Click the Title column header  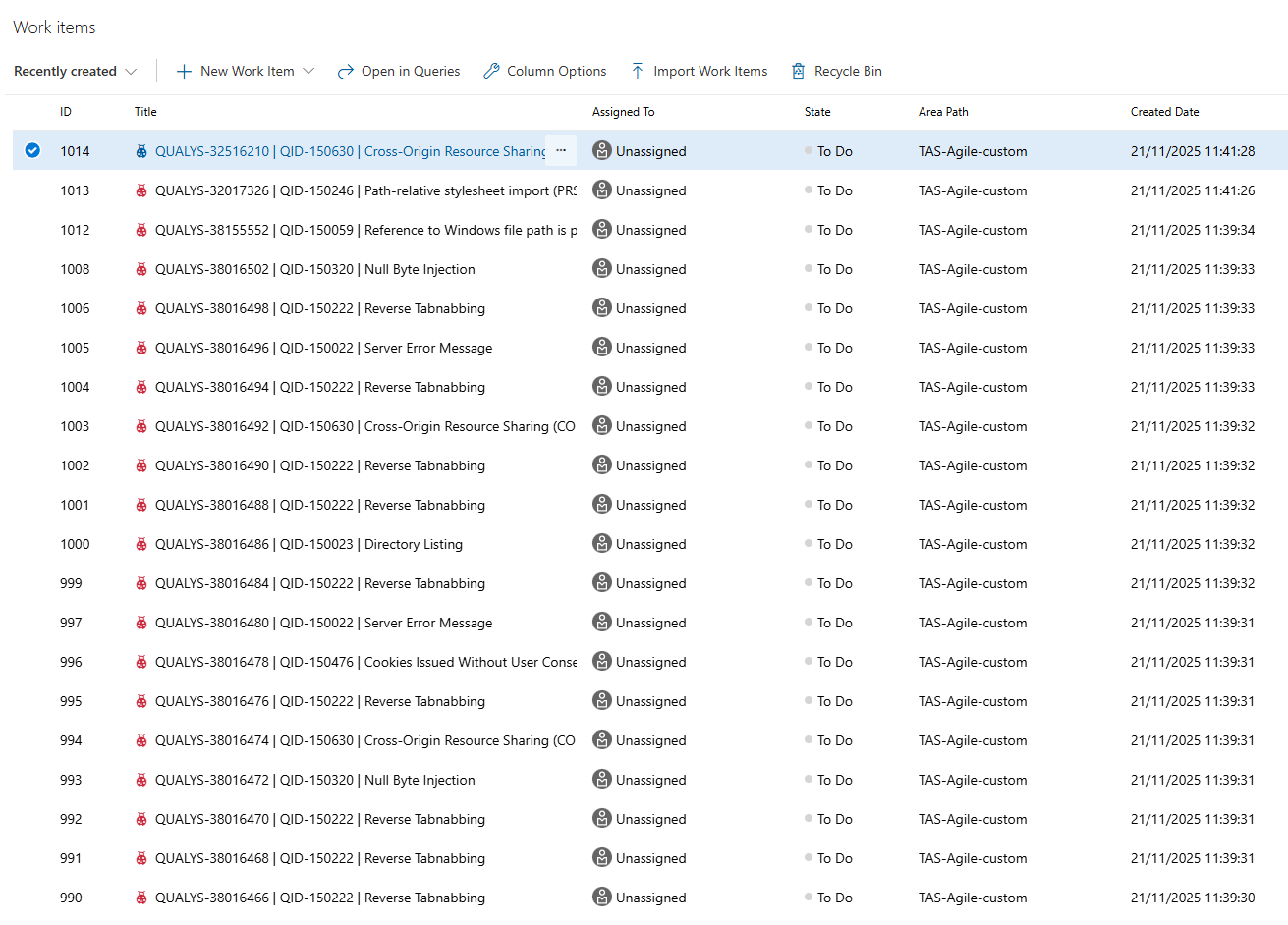pyautogui.click(x=145, y=112)
